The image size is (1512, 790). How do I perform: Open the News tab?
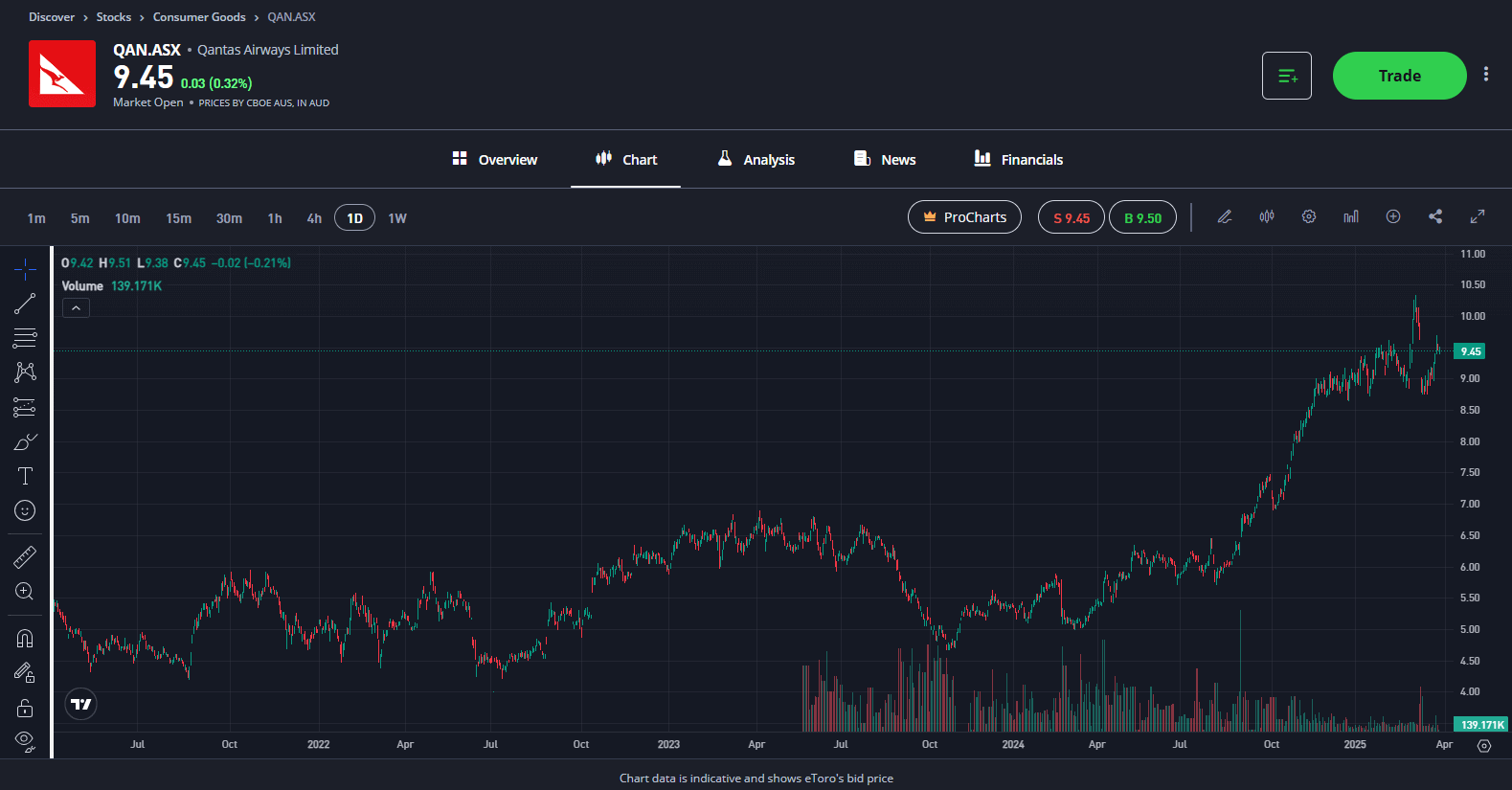[x=885, y=159]
